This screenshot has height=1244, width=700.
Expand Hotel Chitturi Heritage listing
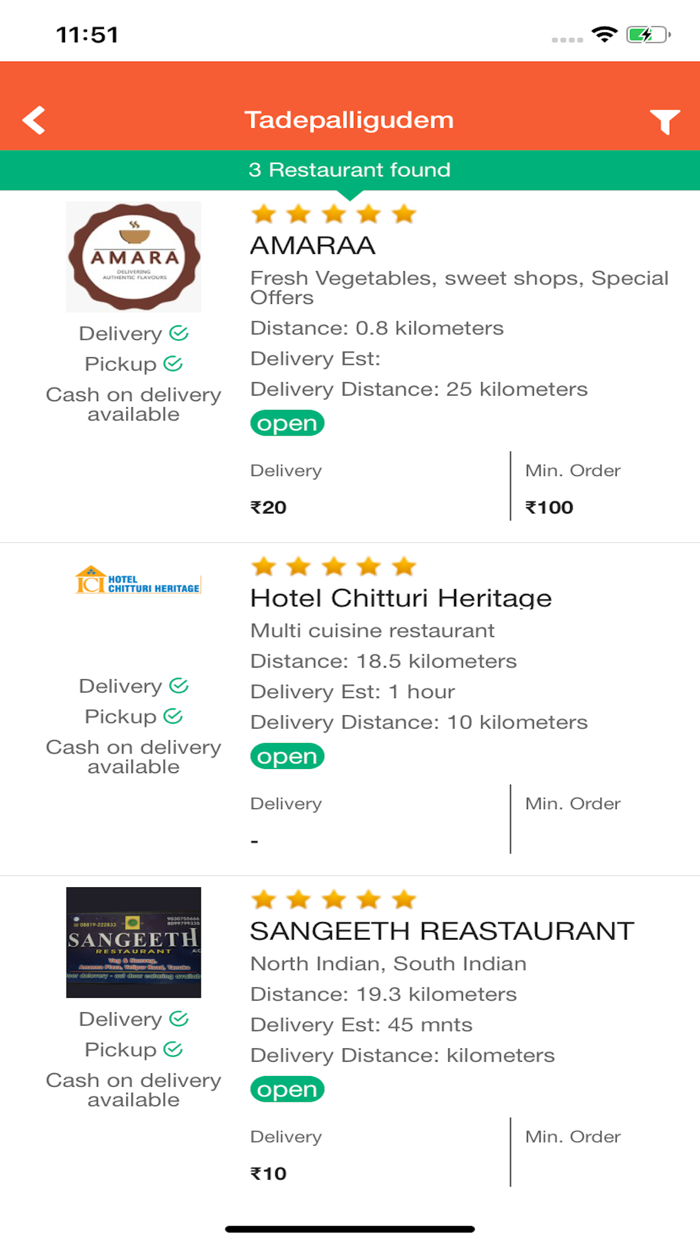(400, 598)
